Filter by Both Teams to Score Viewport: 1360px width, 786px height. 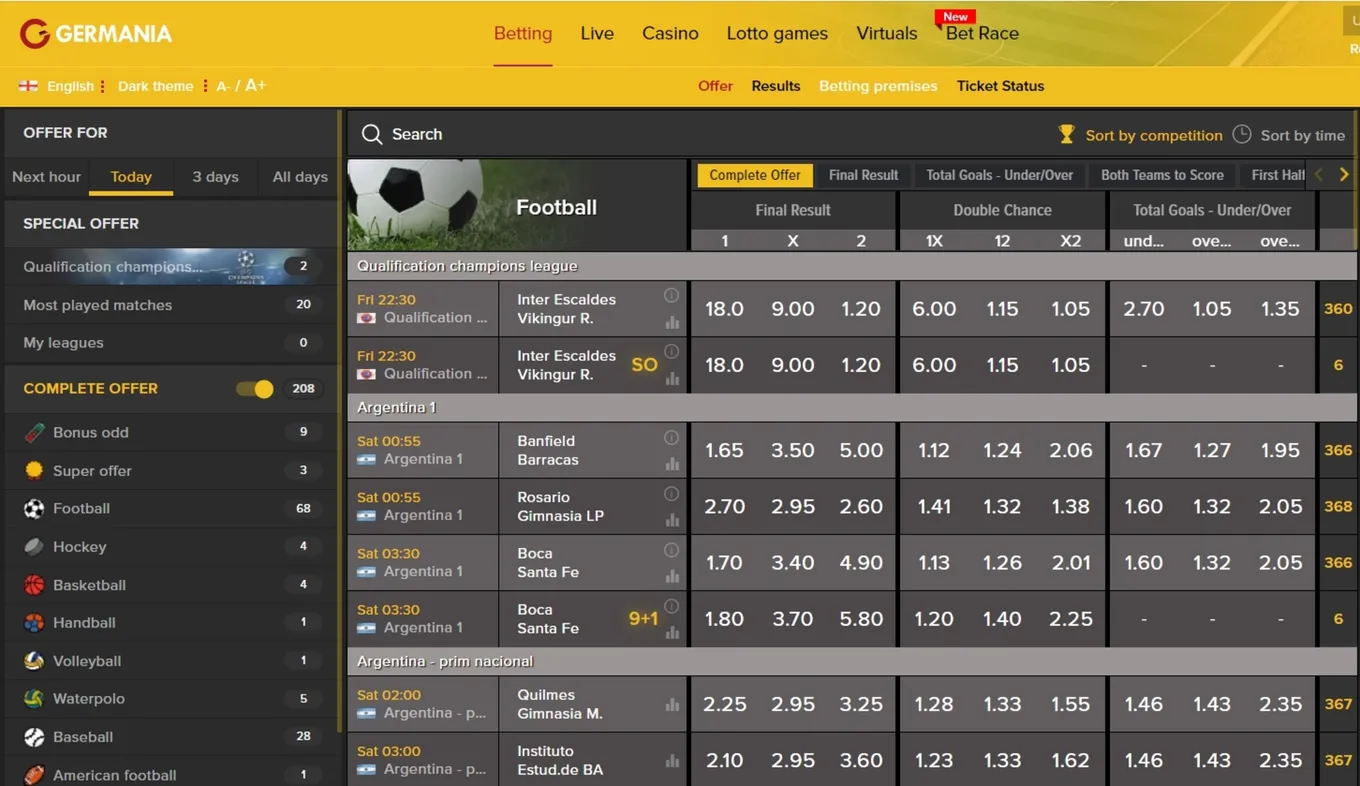pyautogui.click(x=1162, y=175)
